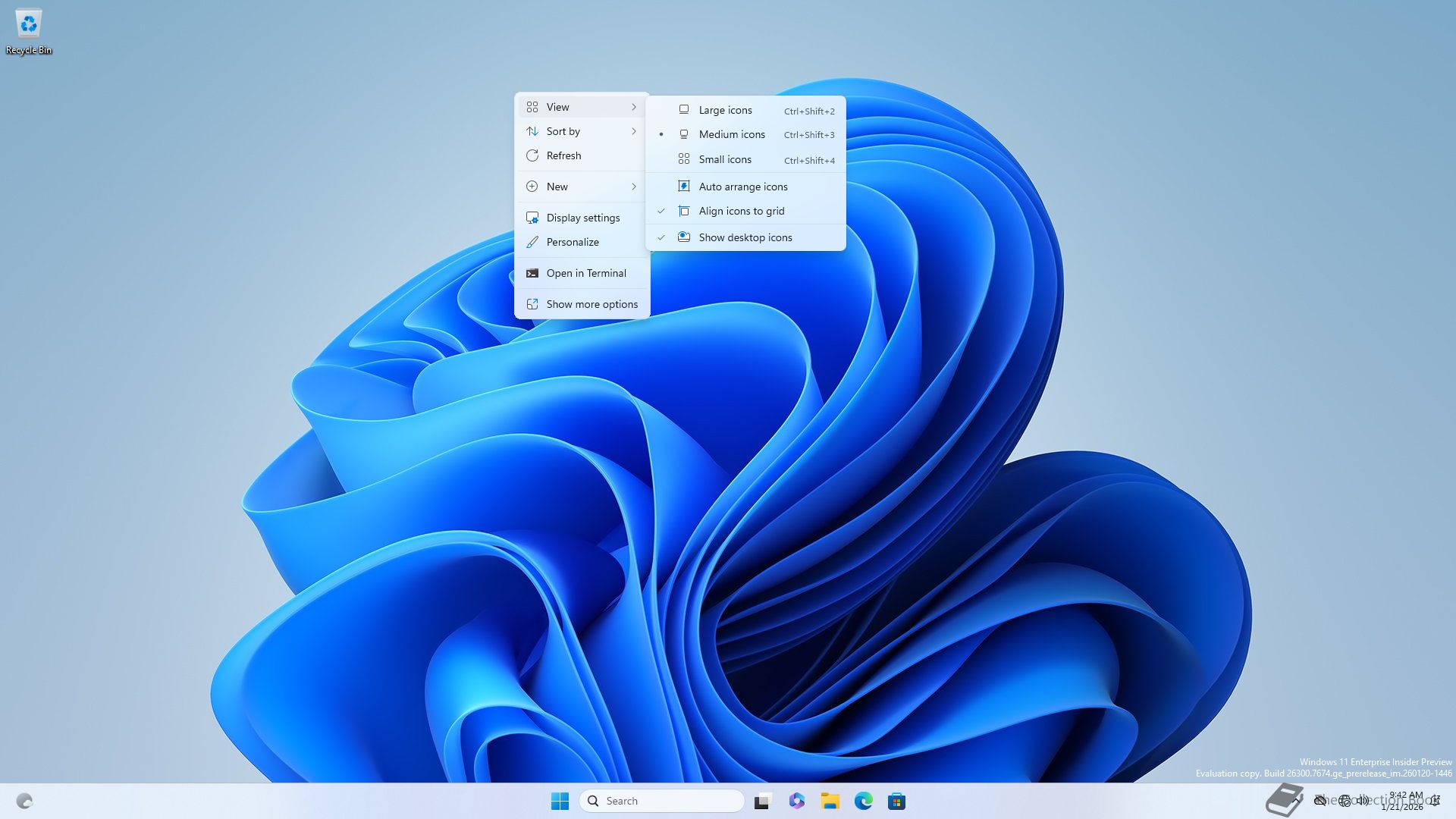Open Microsoft Store taskbar icon
The height and width of the screenshot is (819, 1456).
[x=896, y=801]
